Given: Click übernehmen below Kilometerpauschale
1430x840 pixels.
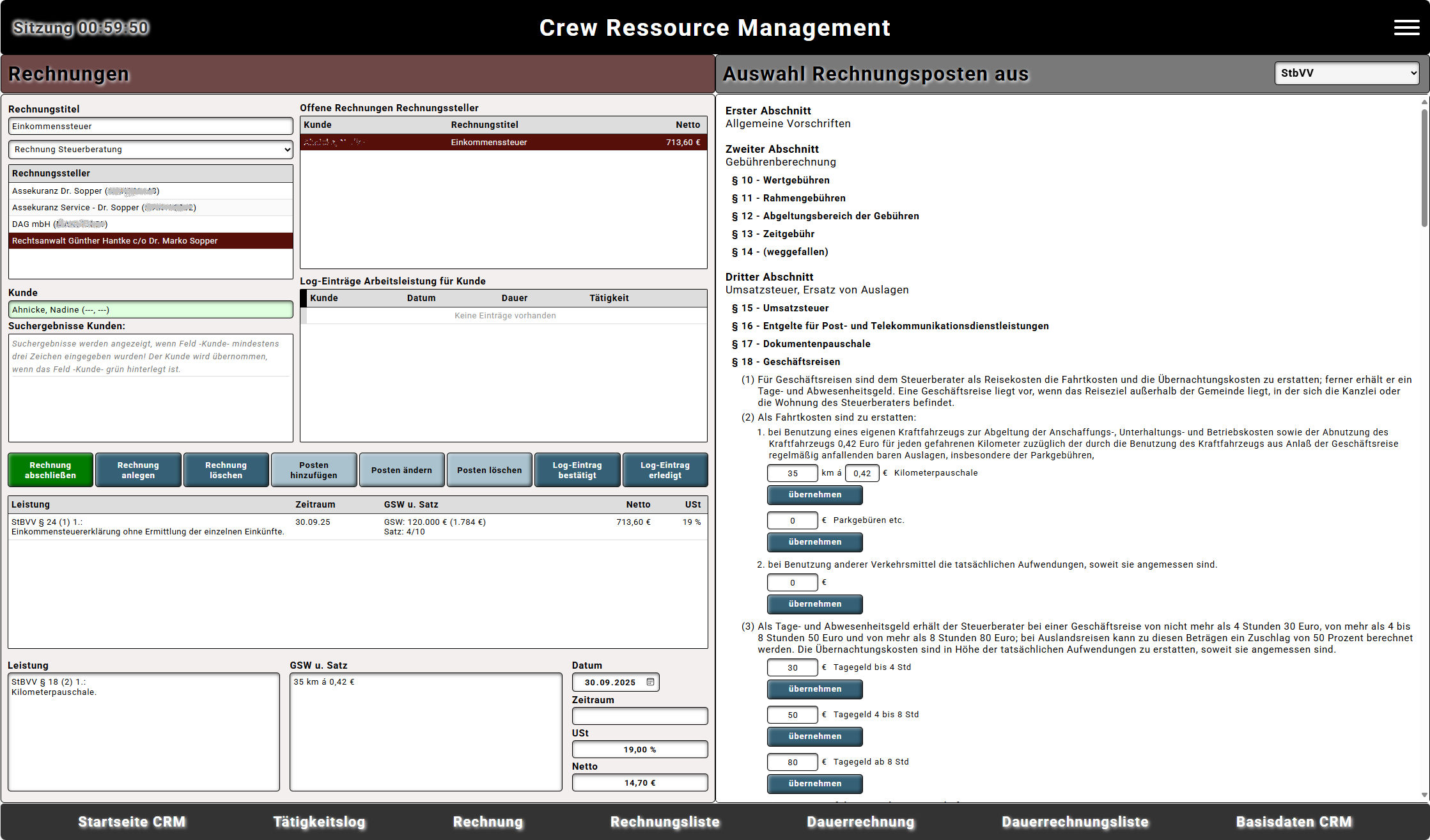Looking at the screenshot, I should point(814,495).
